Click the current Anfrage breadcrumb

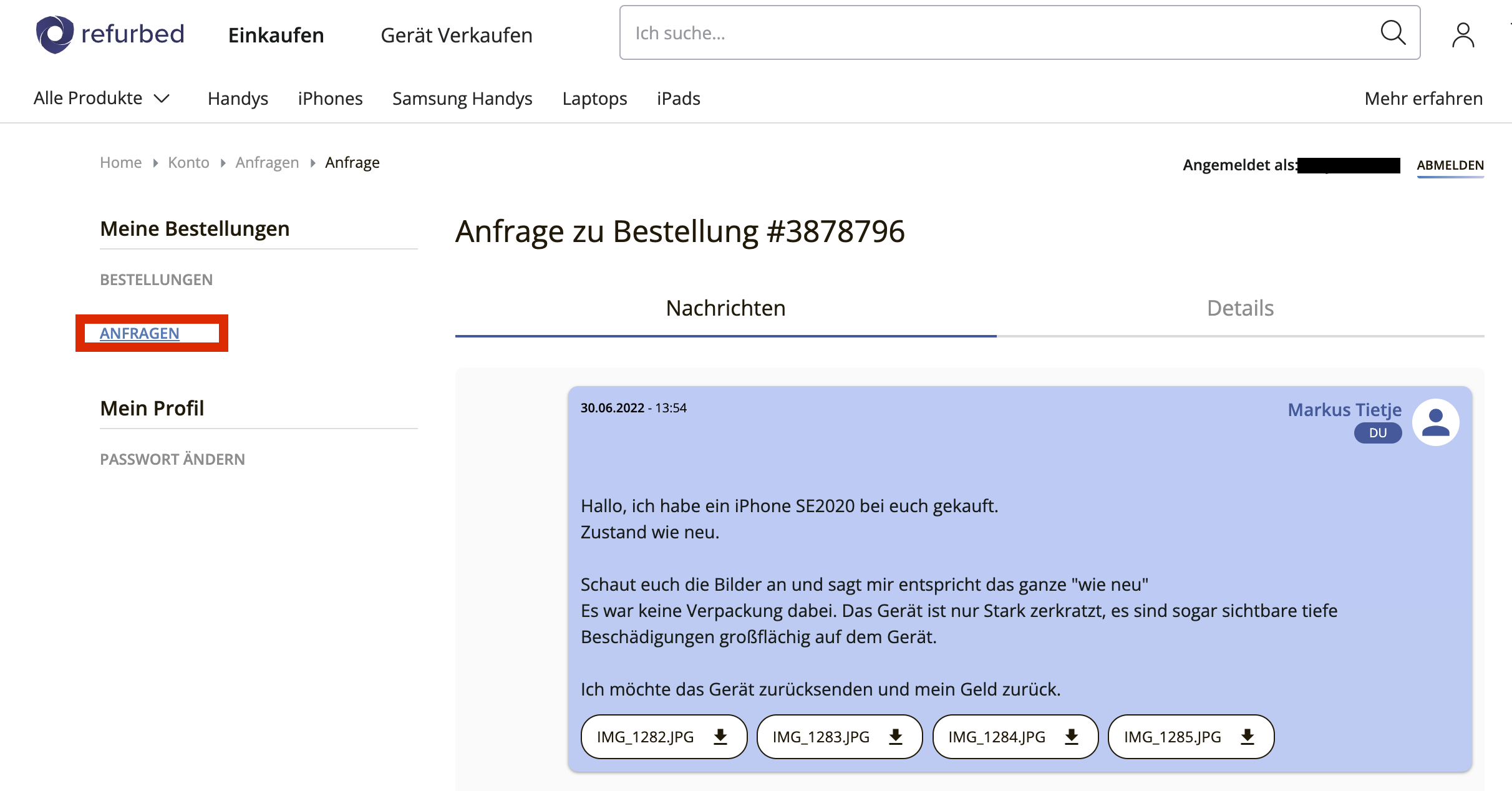pyautogui.click(x=352, y=163)
